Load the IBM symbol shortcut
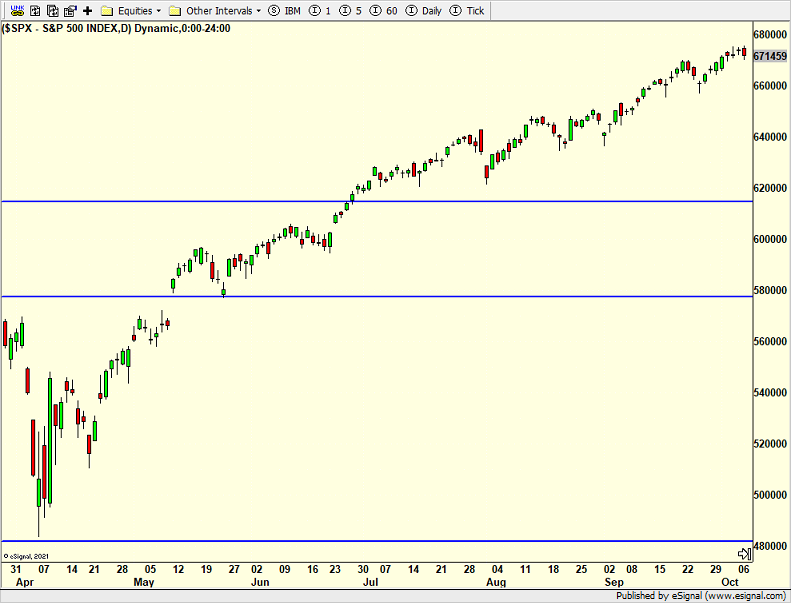This screenshot has width=791, height=603. pyautogui.click(x=285, y=10)
